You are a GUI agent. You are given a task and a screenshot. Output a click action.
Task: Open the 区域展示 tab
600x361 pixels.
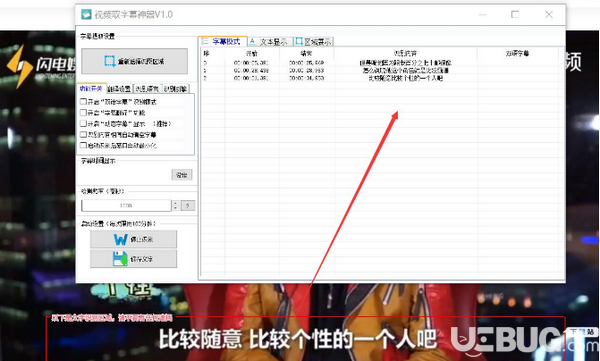tap(314, 42)
